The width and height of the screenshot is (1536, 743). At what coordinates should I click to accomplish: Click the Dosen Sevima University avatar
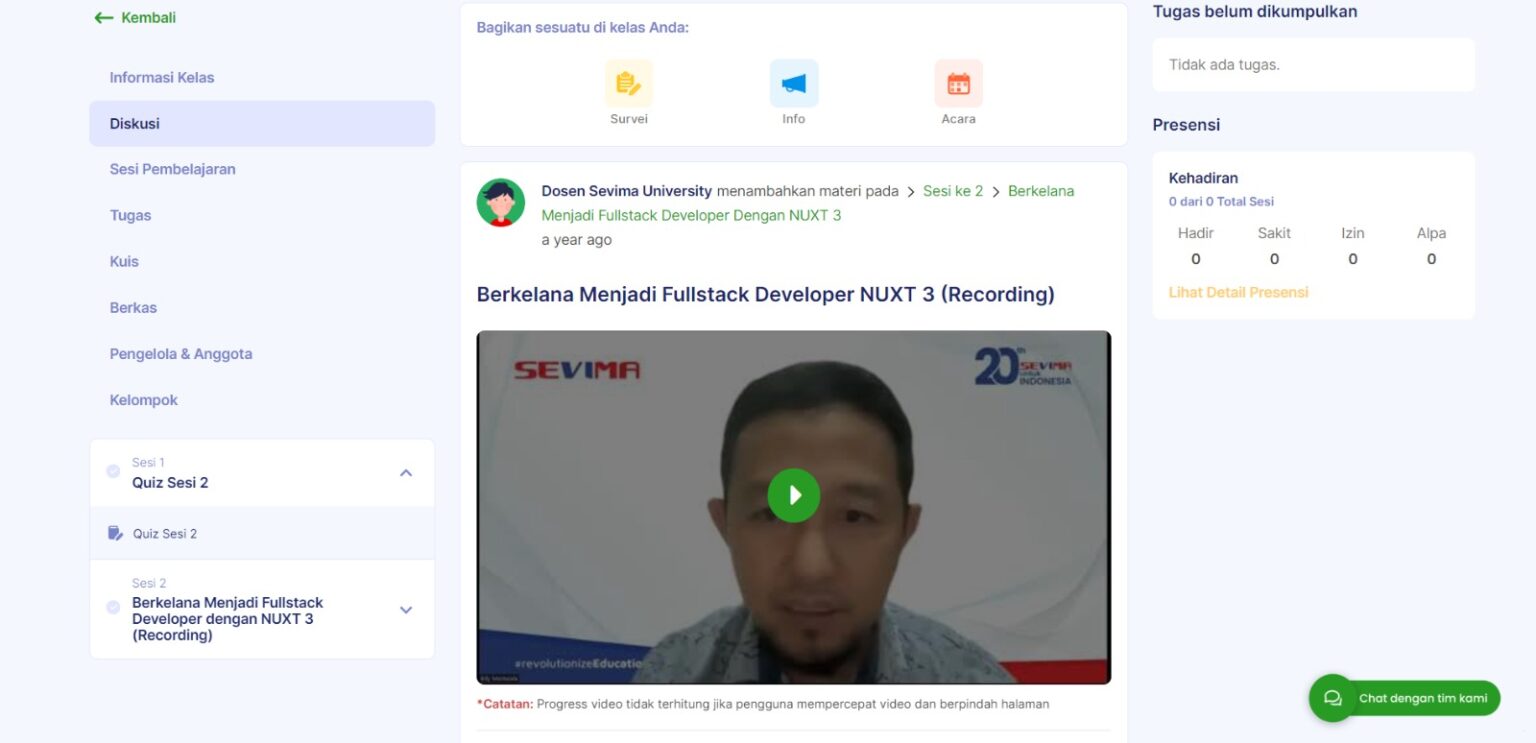point(500,202)
